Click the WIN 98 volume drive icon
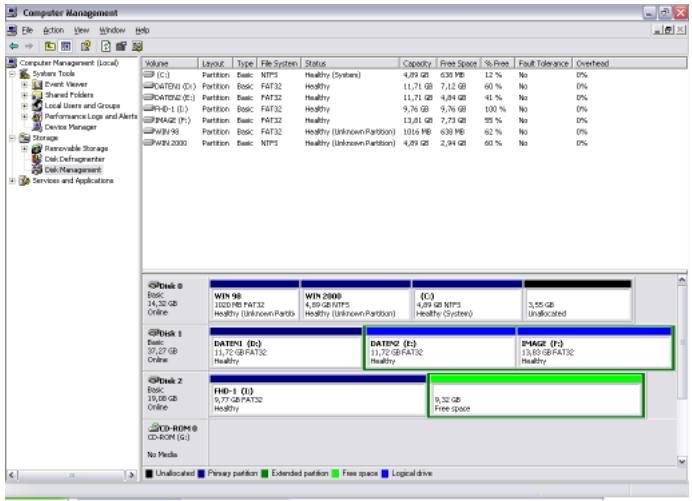The width and height of the screenshot is (692, 501). point(149,131)
